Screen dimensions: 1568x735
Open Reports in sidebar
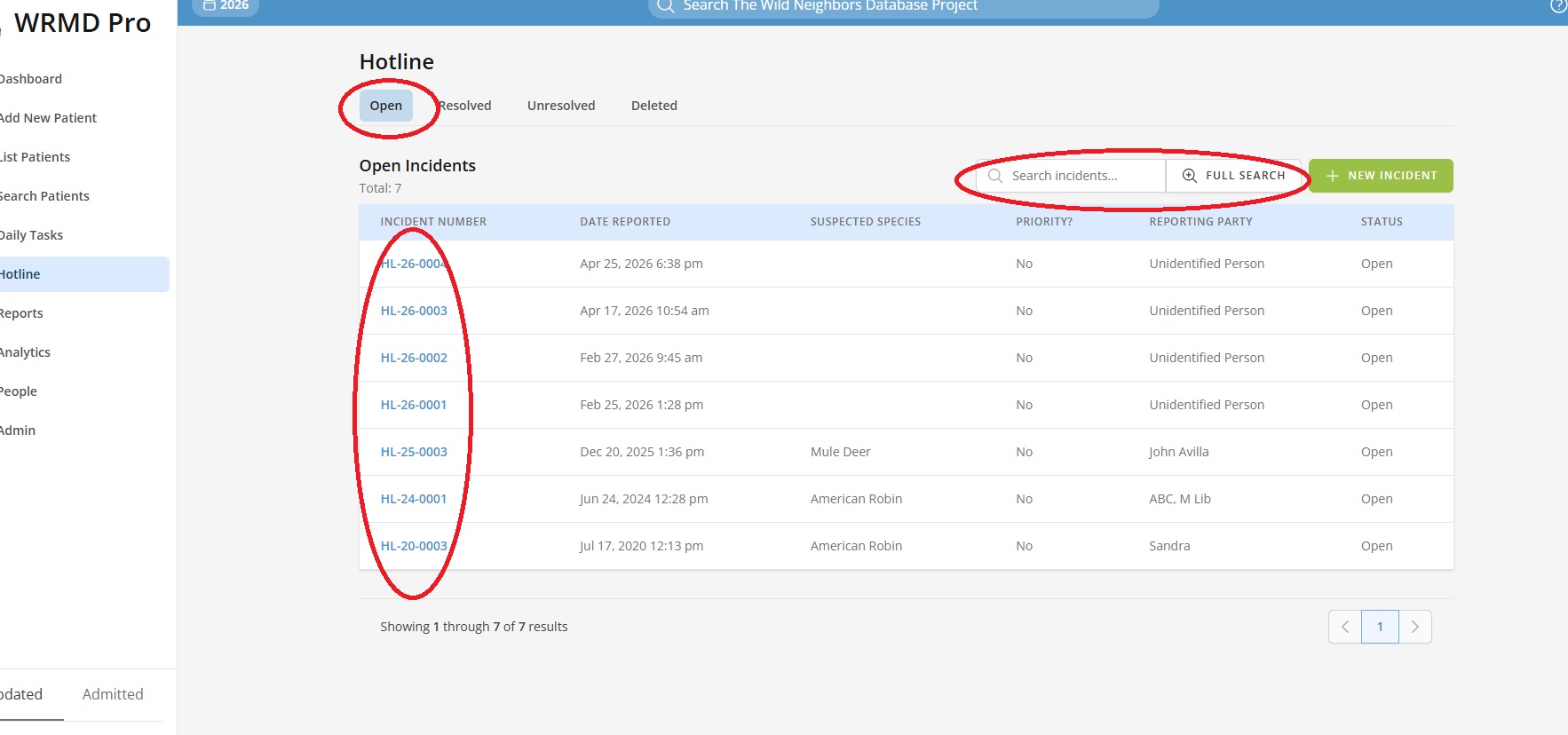point(21,313)
